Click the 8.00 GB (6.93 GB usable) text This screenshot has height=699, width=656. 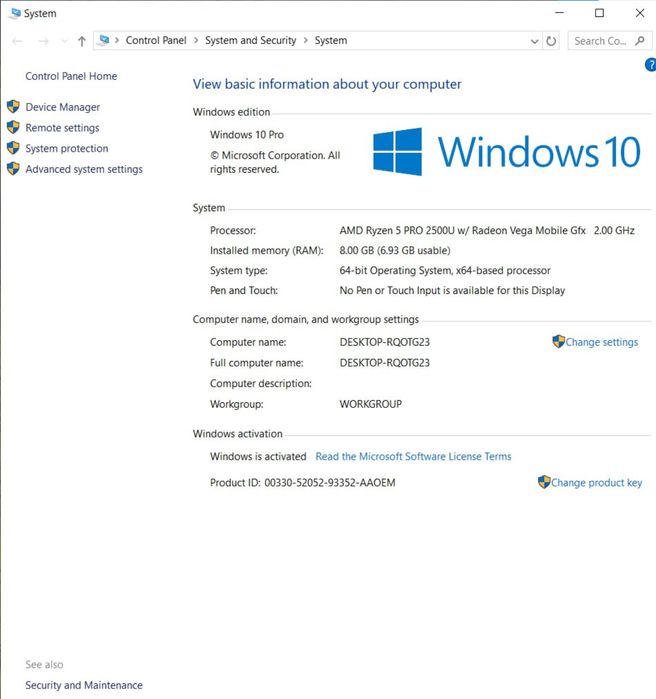click(x=395, y=250)
